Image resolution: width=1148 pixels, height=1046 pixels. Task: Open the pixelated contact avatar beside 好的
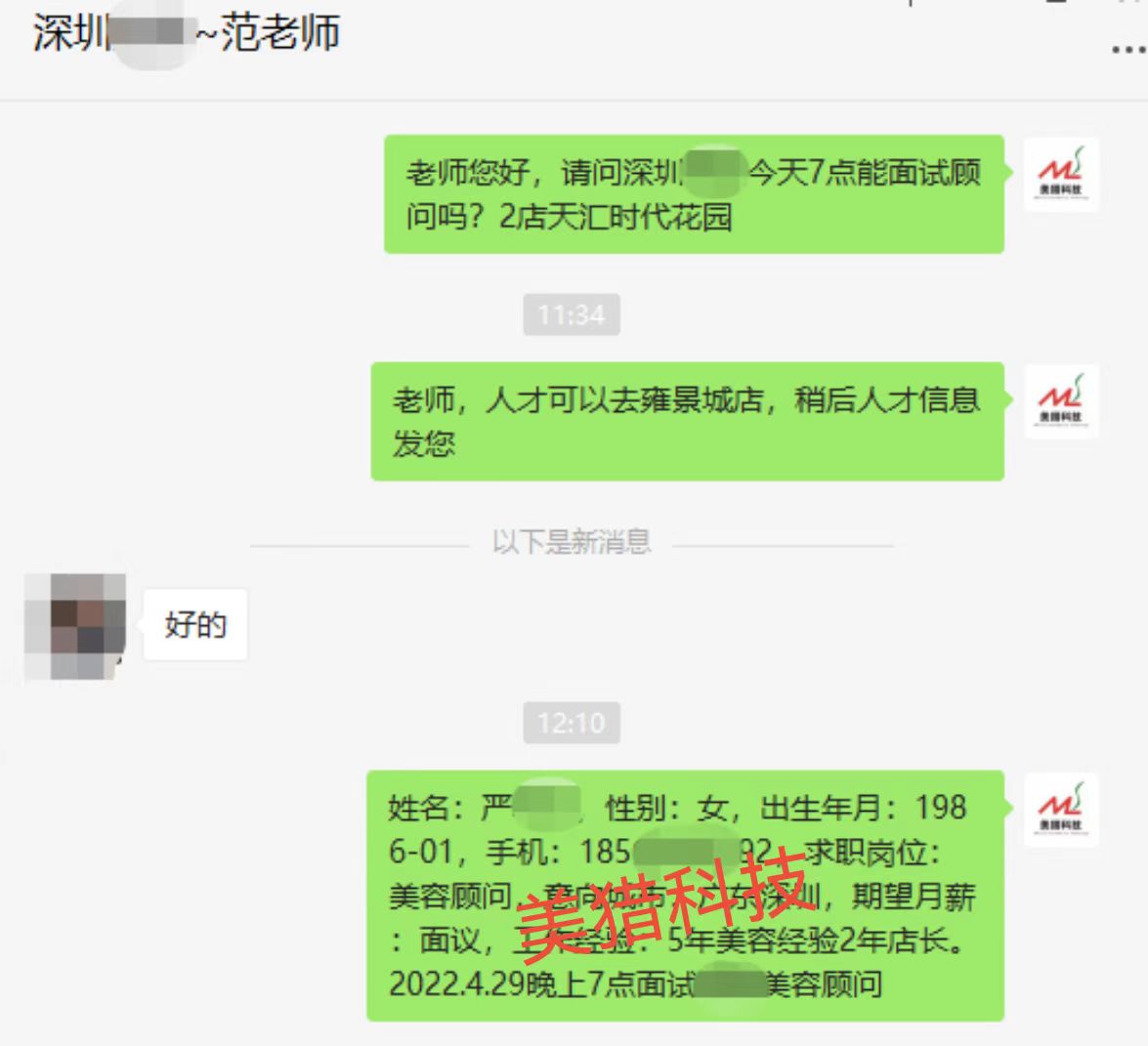(x=74, y=626)
